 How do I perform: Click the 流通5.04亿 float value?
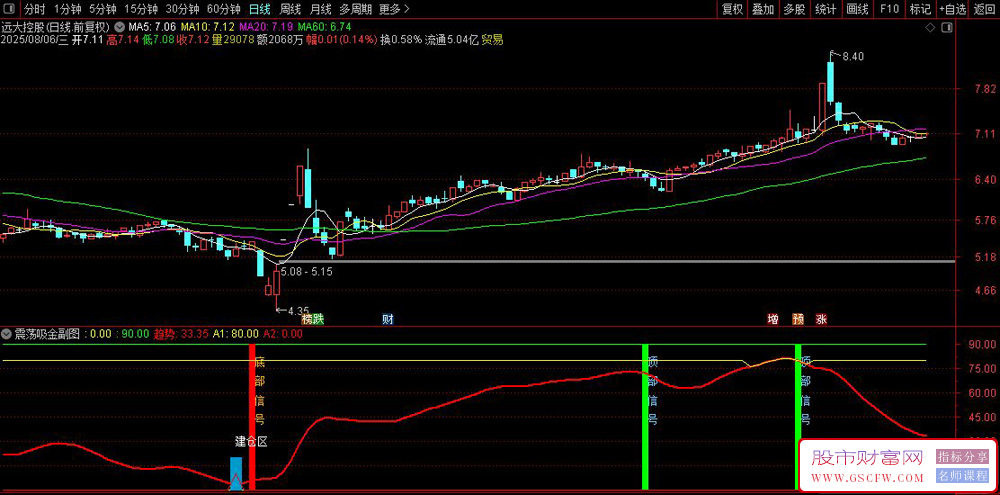click(451, 40)
